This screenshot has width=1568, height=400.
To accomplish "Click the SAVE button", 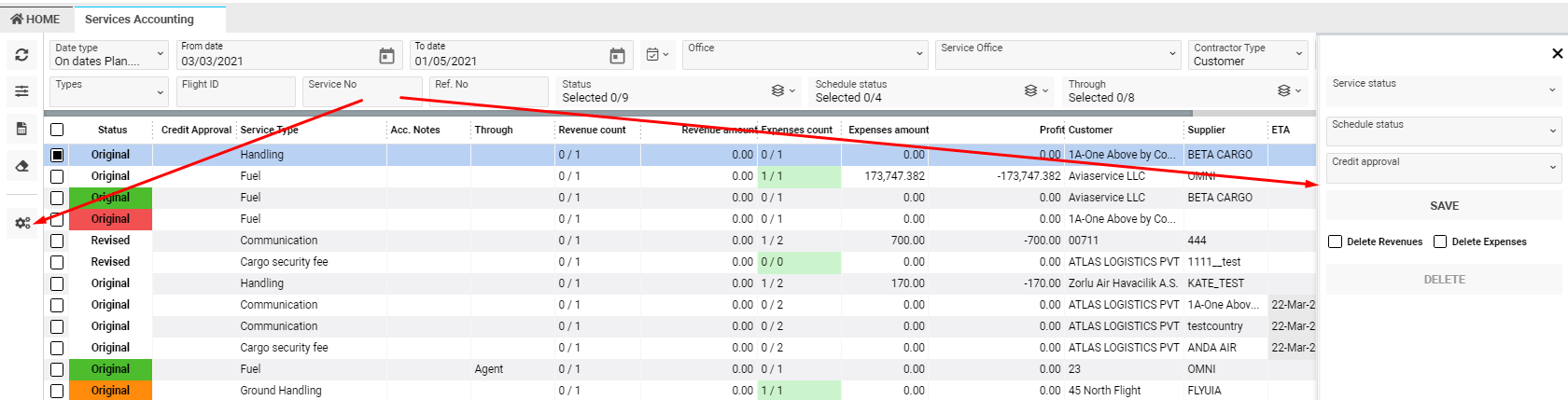I will click(1443, 206).
